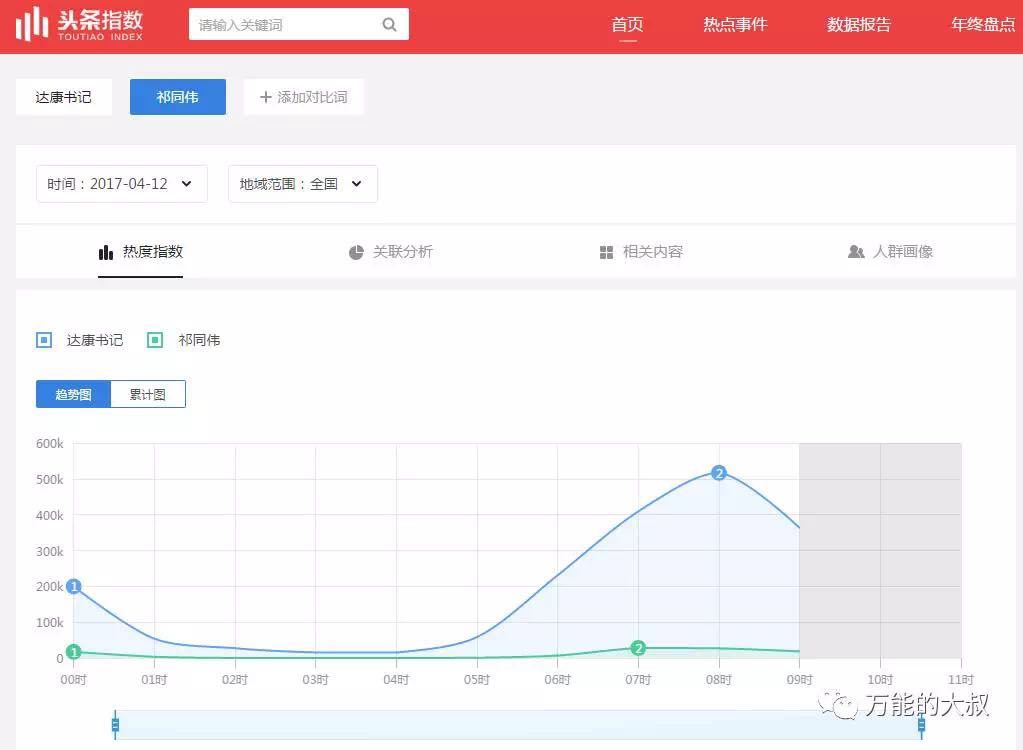Click the grid icon beside 相关内容
Viewport: 1023px width, 750px height.
pos(606,252)
